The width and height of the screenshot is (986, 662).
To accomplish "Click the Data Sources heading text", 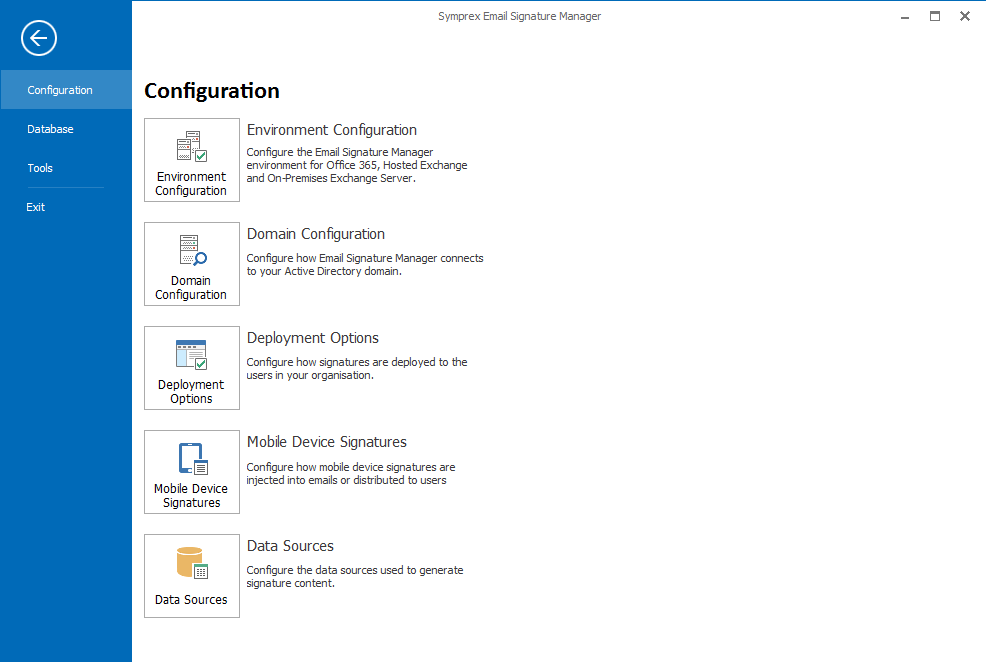I will pyautogui.click(x=290, y=546).
